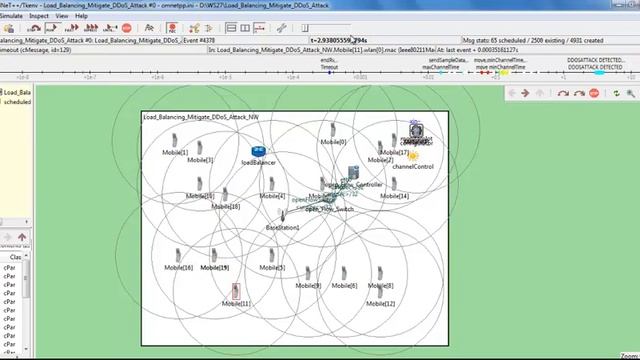
Task: Select the Mobile[1] node
Action: click(x=175, y=140)
